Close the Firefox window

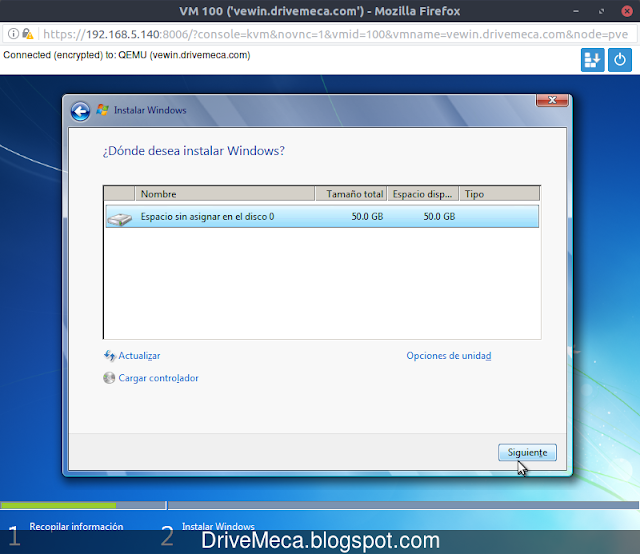(x=627, y=11)
